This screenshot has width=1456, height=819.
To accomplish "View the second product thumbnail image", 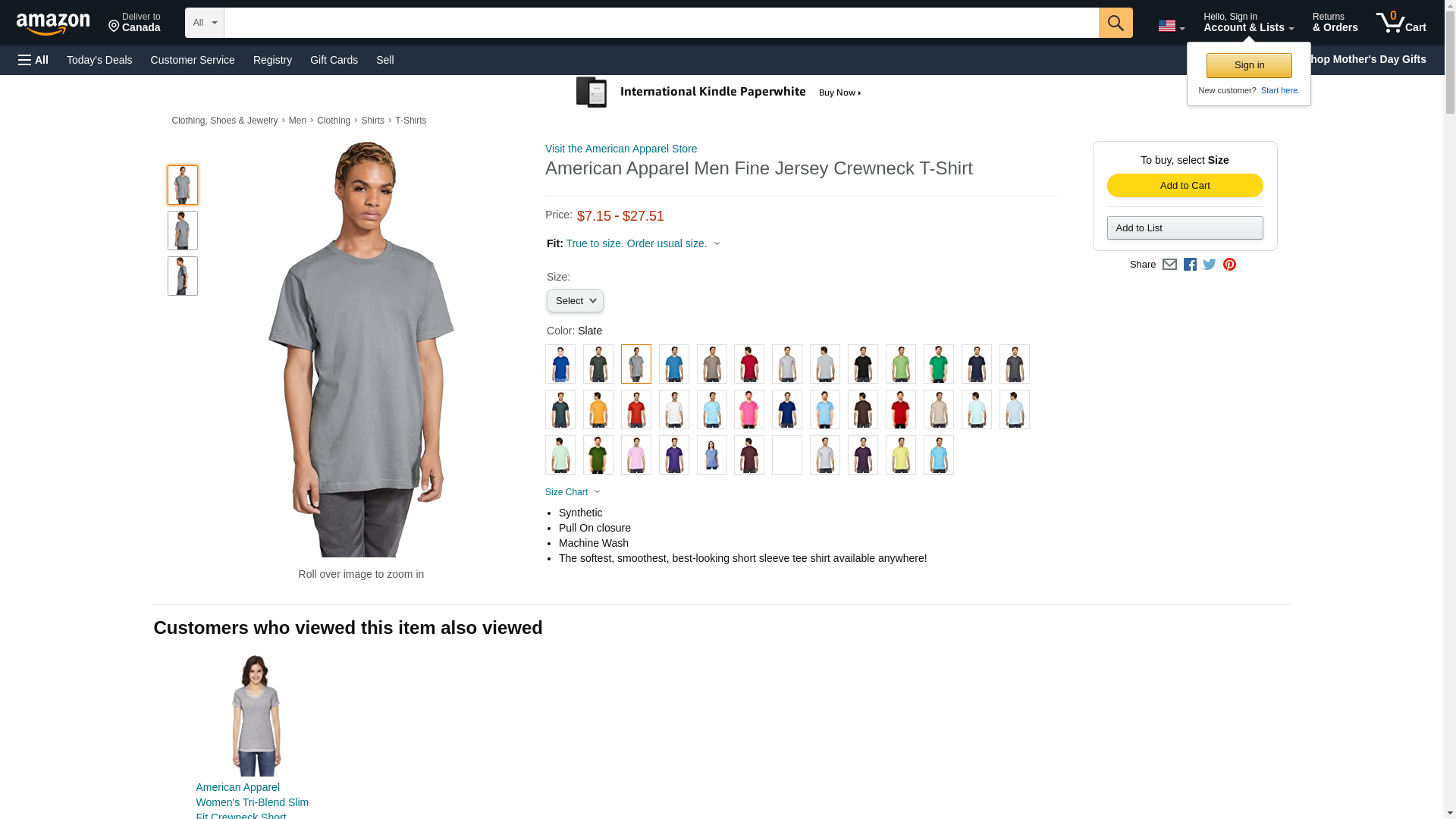I will 182,231.
